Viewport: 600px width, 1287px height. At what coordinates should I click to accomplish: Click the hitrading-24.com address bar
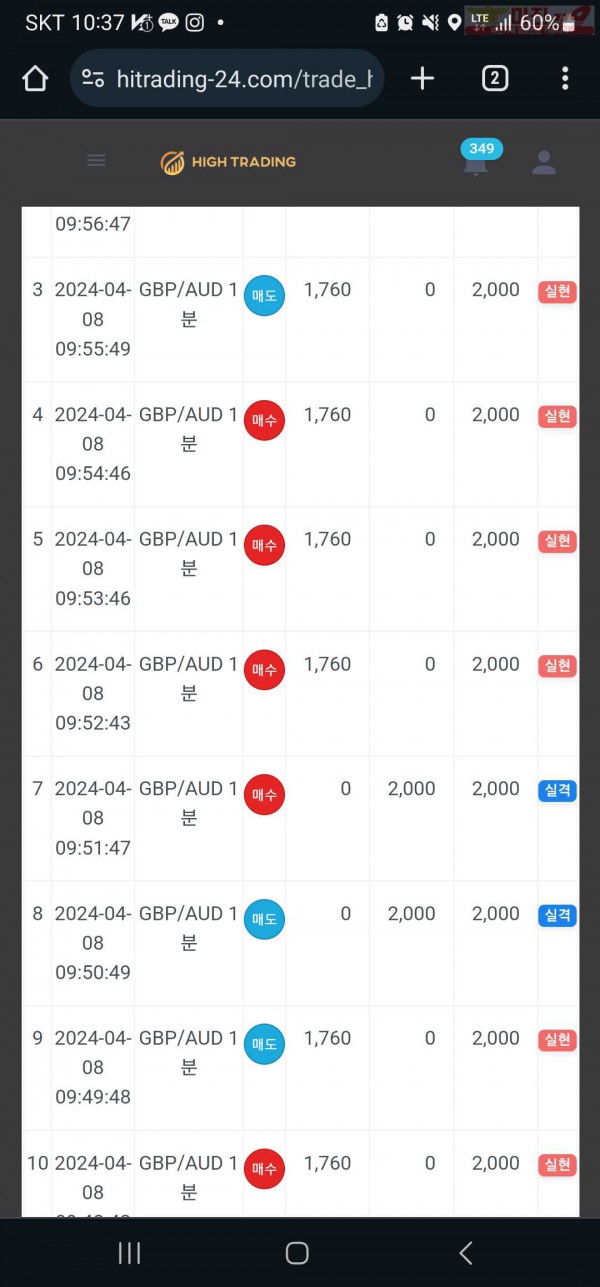click(x=227, y=78)
